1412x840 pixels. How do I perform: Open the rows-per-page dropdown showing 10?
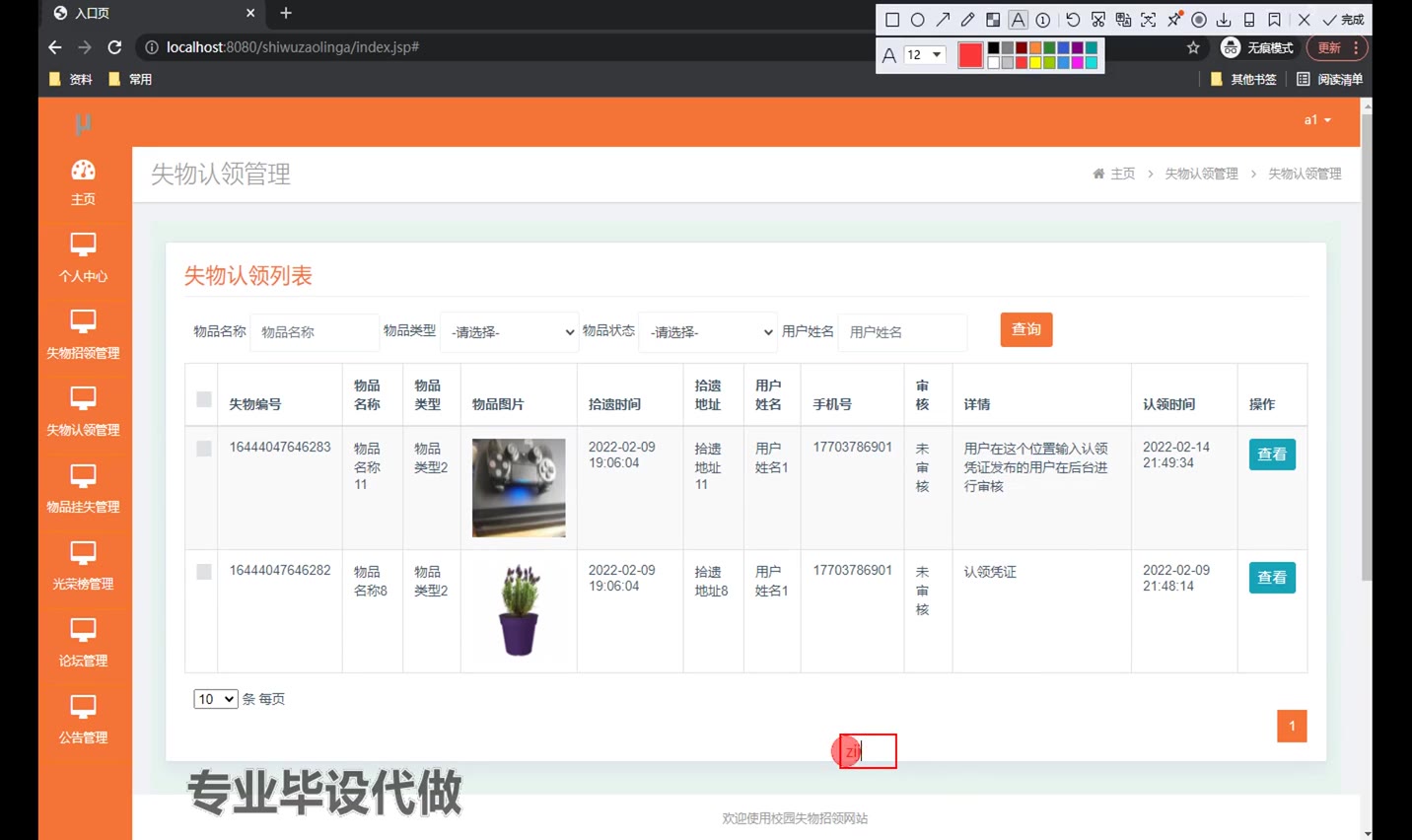coord(215,699)
